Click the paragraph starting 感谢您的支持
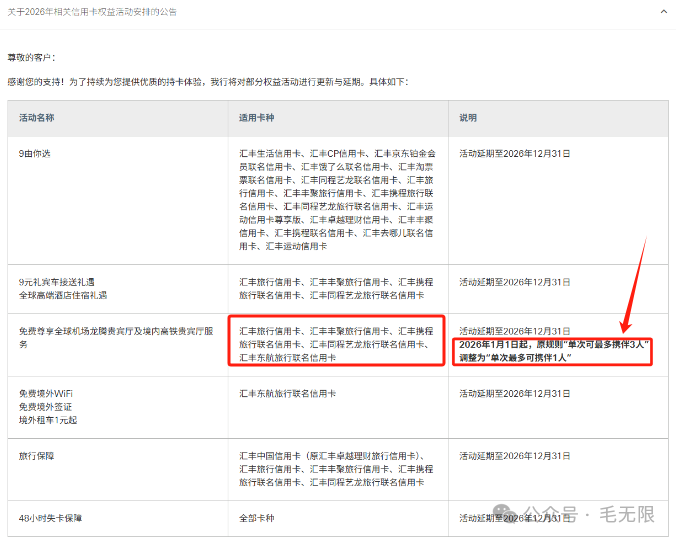The height and width of the screenshot is (541, 676). tap(208, 81)
